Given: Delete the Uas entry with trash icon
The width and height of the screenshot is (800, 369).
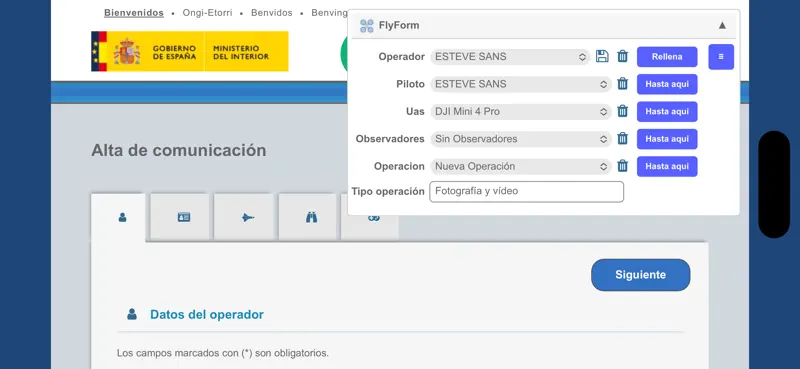Looking at the screenshot, I should [622, 111].
